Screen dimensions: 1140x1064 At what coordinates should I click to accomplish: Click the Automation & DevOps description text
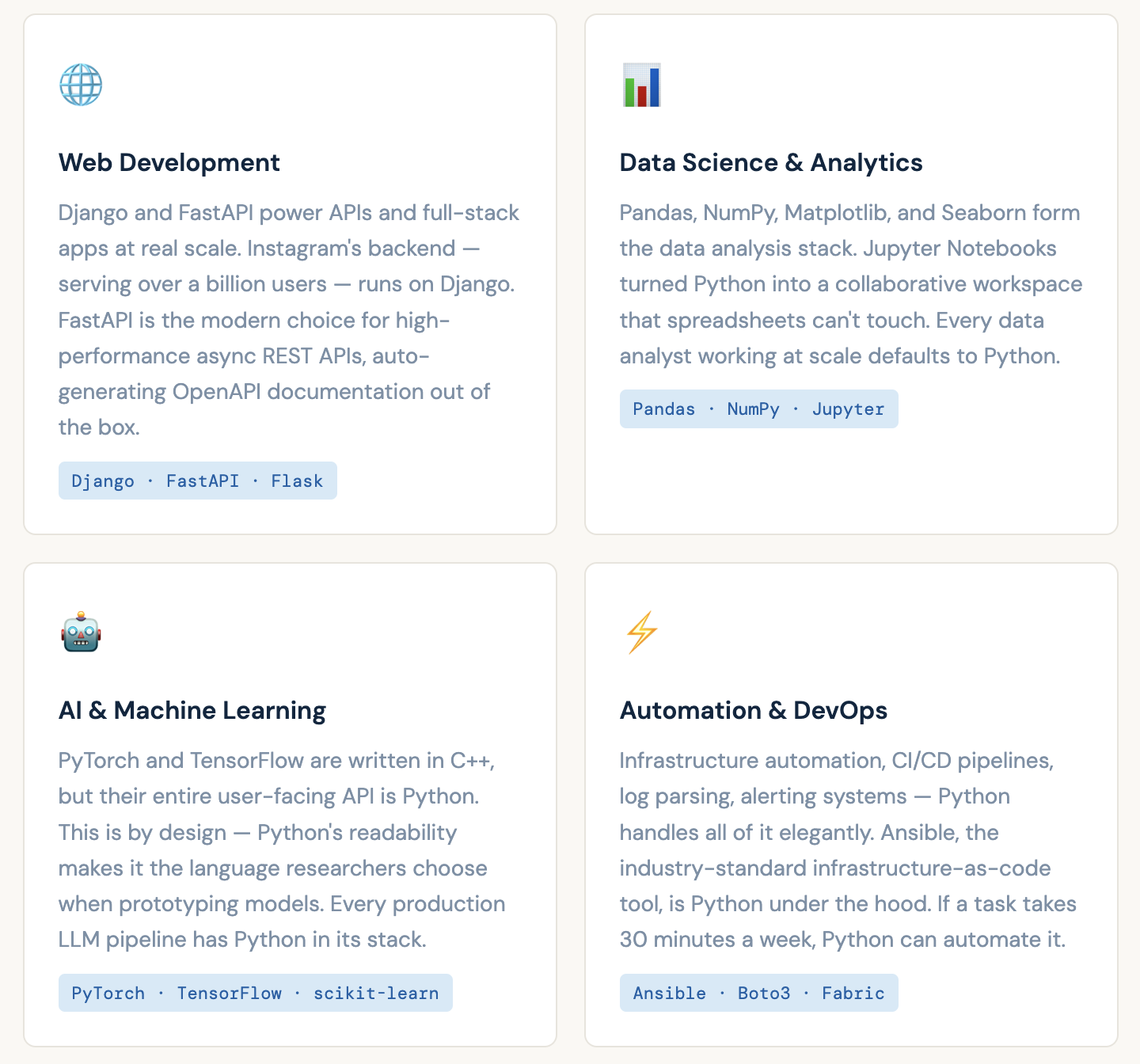(x=847, y=850)
